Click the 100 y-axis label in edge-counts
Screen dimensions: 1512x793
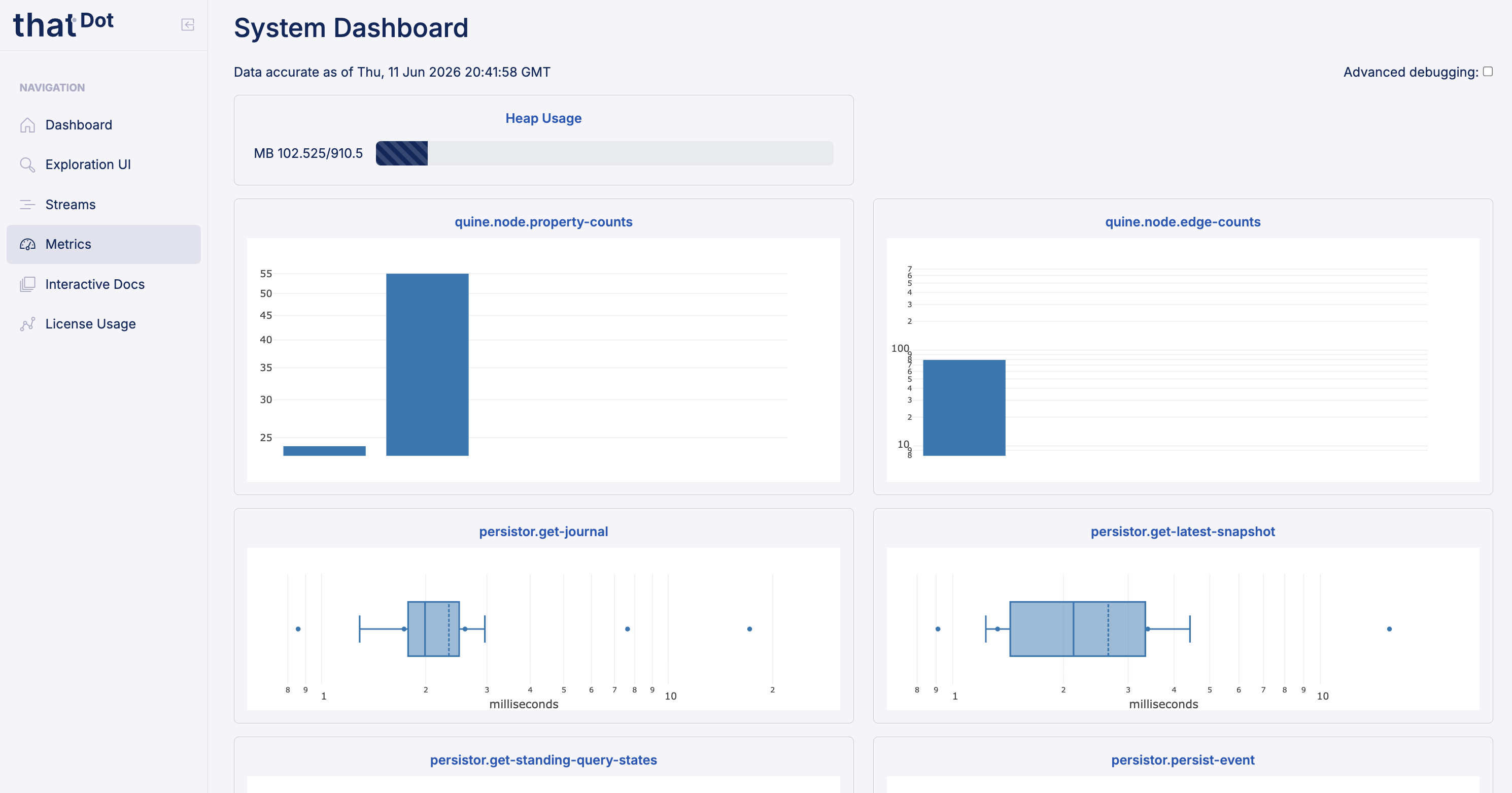point(900,348)
